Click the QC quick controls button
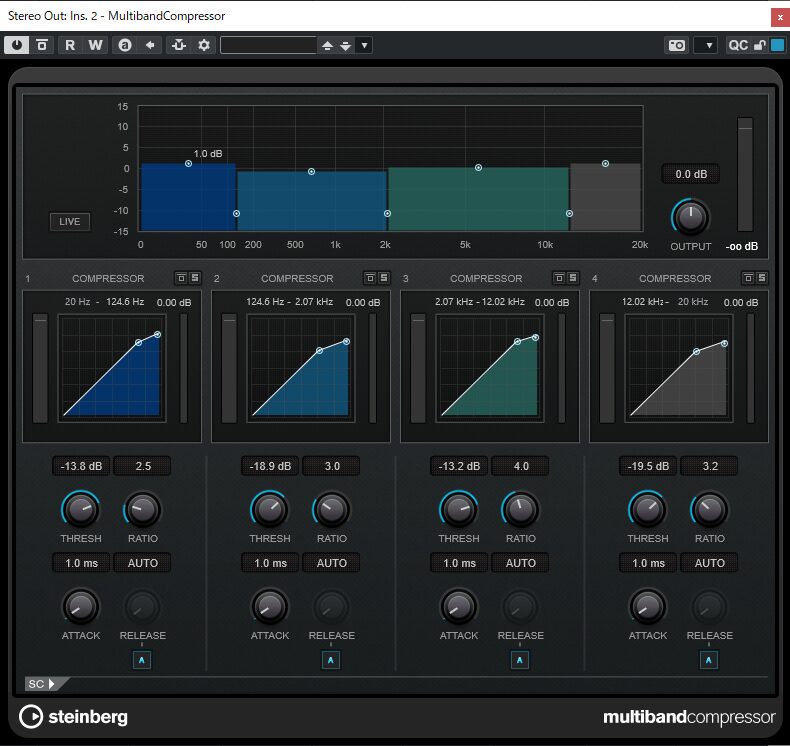This screenshot has height=746, width=790. (738, 45)
